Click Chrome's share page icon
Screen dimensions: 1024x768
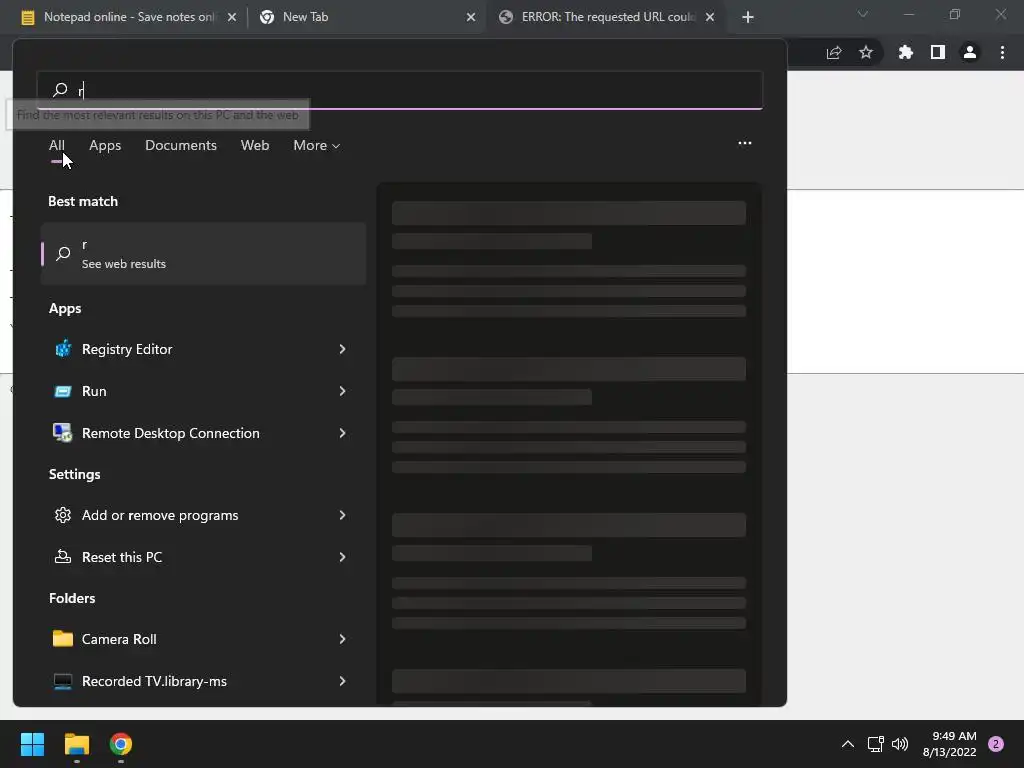pyautogui.click(x=834, y=53)
